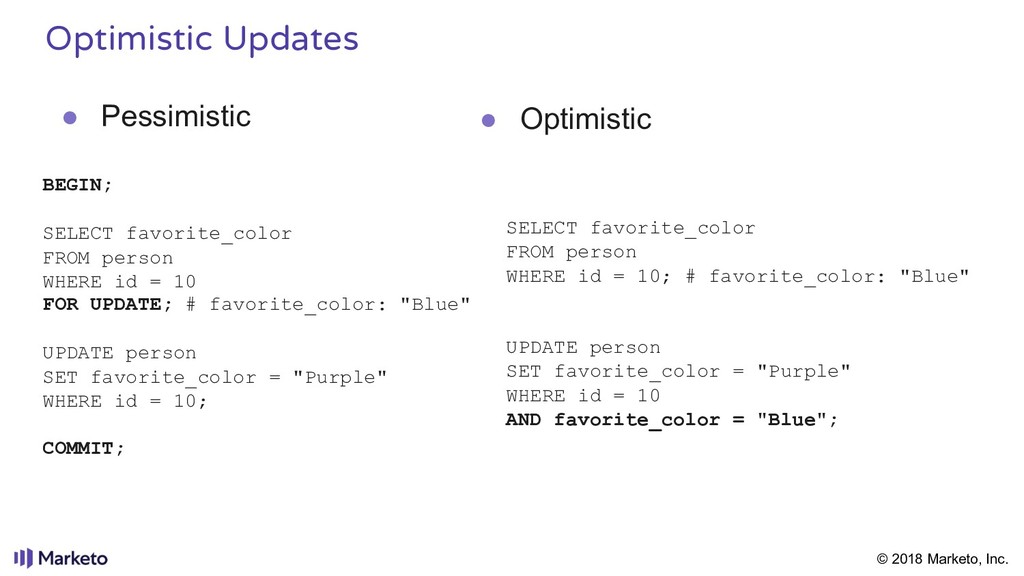Click the Pessimistic heading
Screen dimensions: 1024x576
click(x=176, y=116)
